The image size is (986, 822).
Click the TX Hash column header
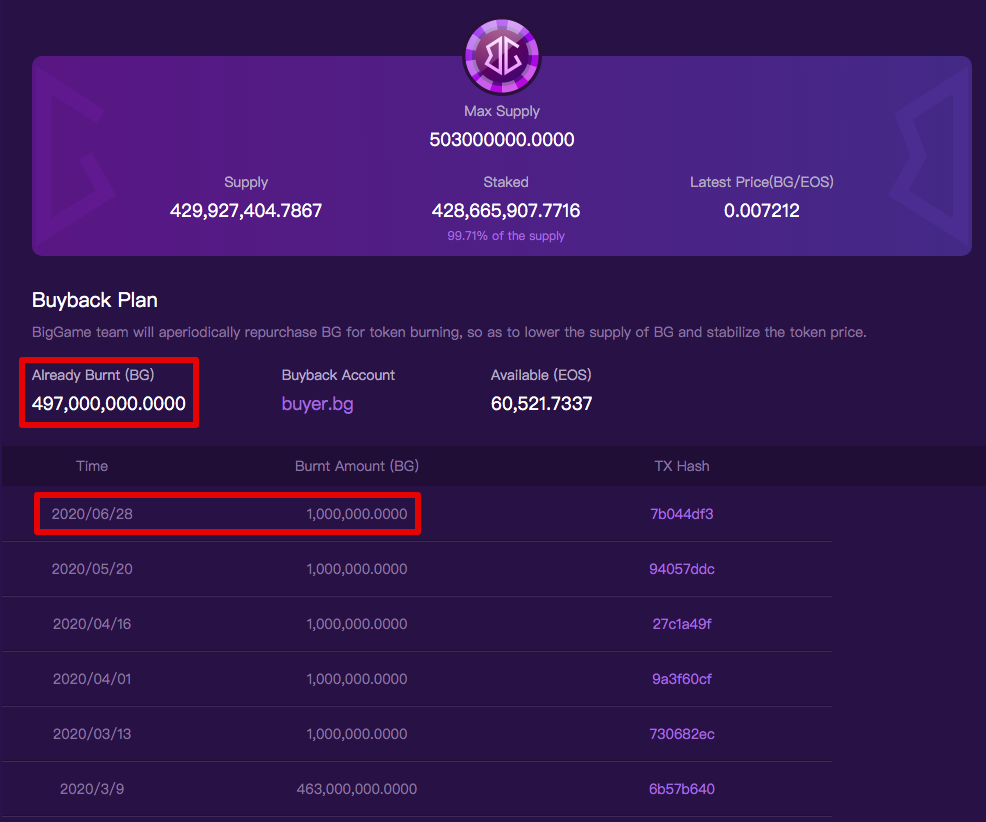682,466
